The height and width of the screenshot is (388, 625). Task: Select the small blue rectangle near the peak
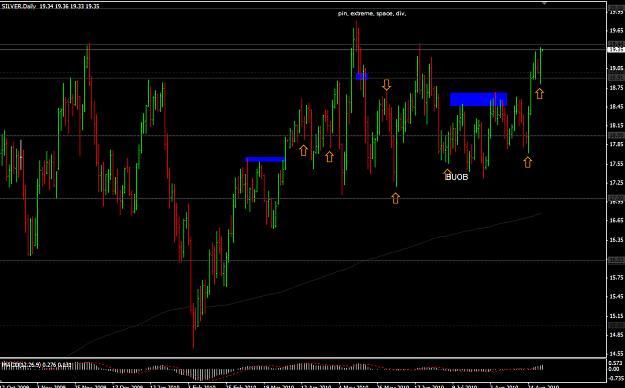[362, 76]
